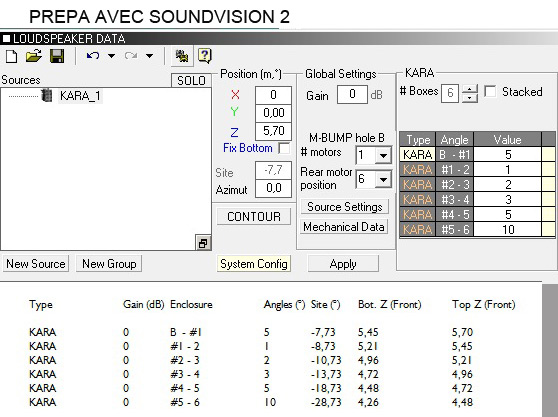The image size is (558, 417).
Task: Click value 10 in #5 - 6 row
Action: pos(507,229)
